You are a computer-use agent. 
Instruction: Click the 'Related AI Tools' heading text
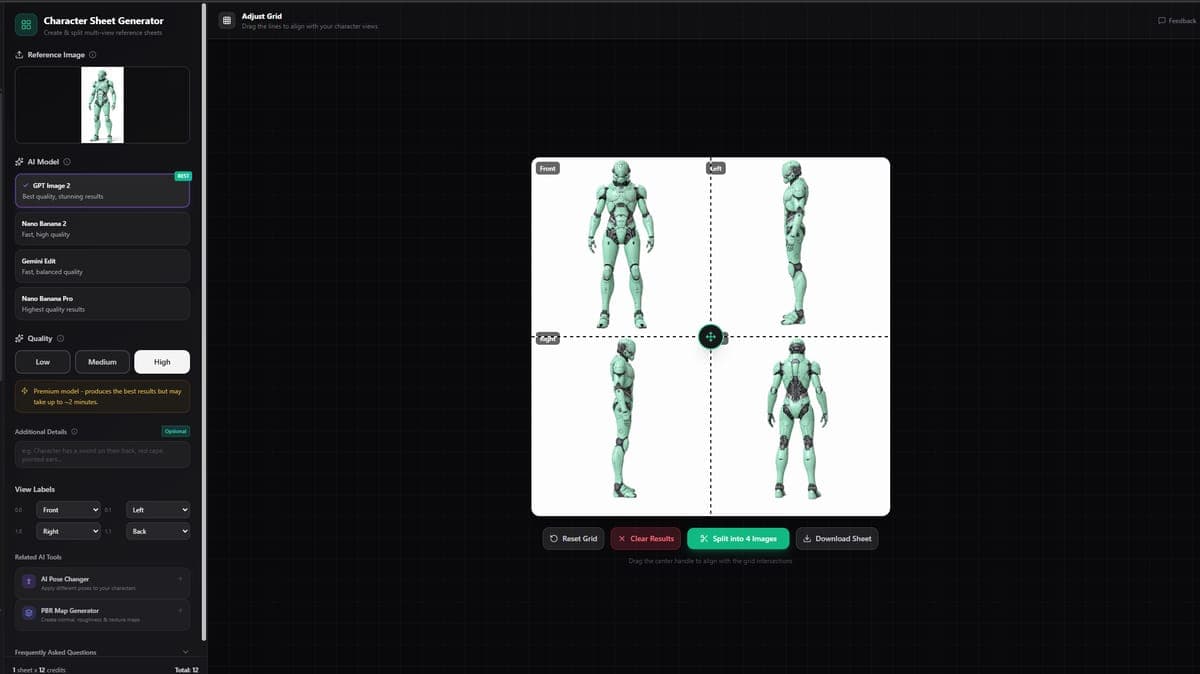38,557
